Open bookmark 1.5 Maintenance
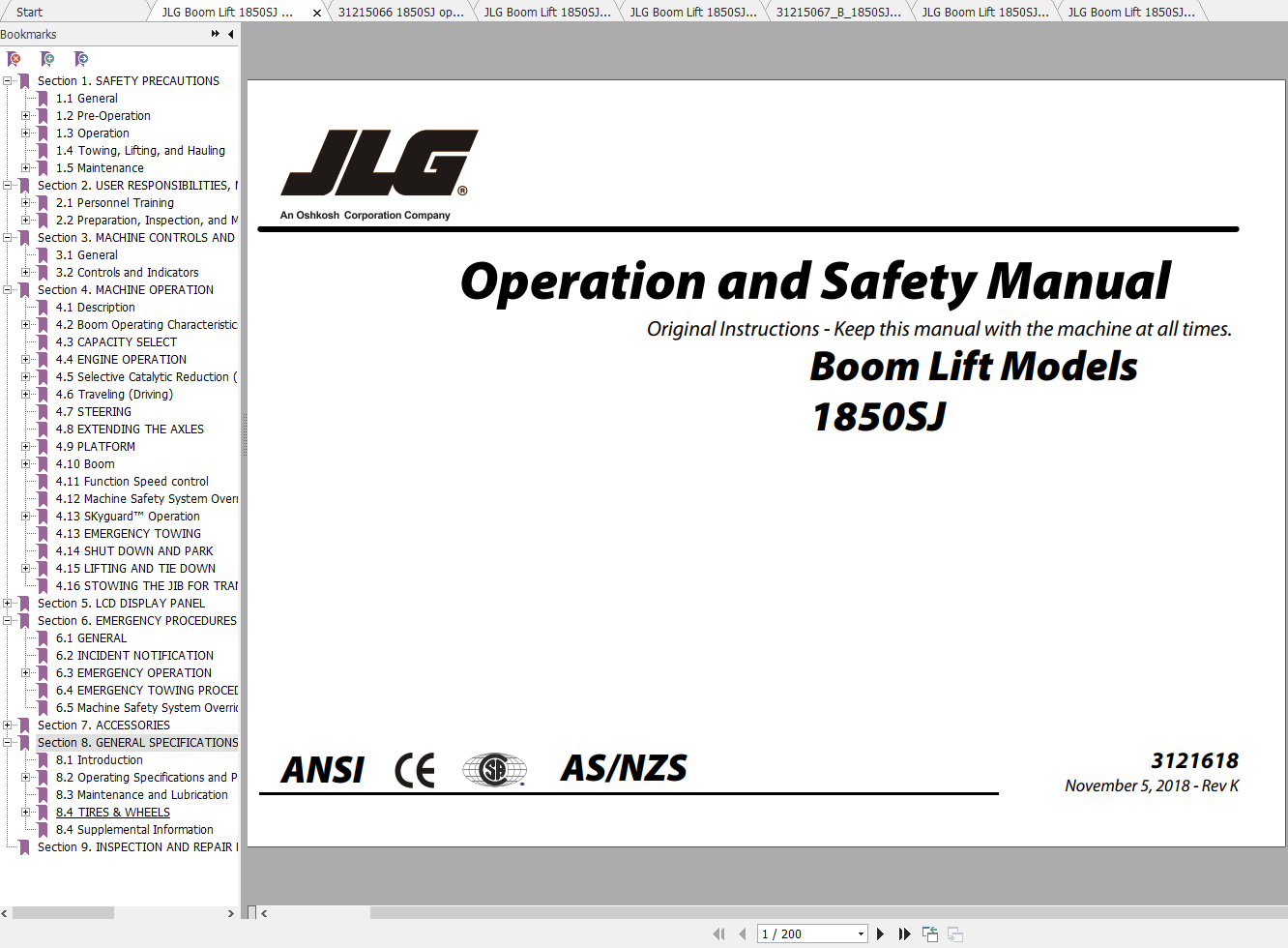Screen dimensions: 1288x948 click(x=100, y=168)
